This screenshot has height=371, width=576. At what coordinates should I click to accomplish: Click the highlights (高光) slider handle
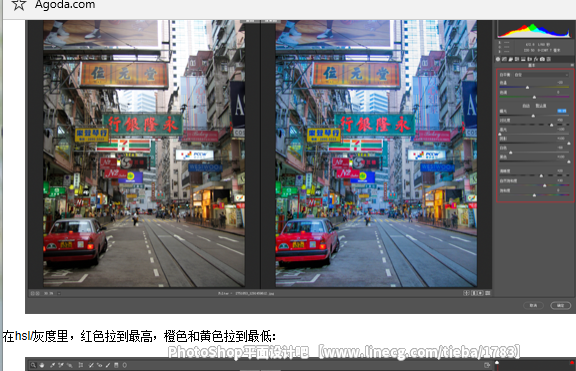pos(500,134)
